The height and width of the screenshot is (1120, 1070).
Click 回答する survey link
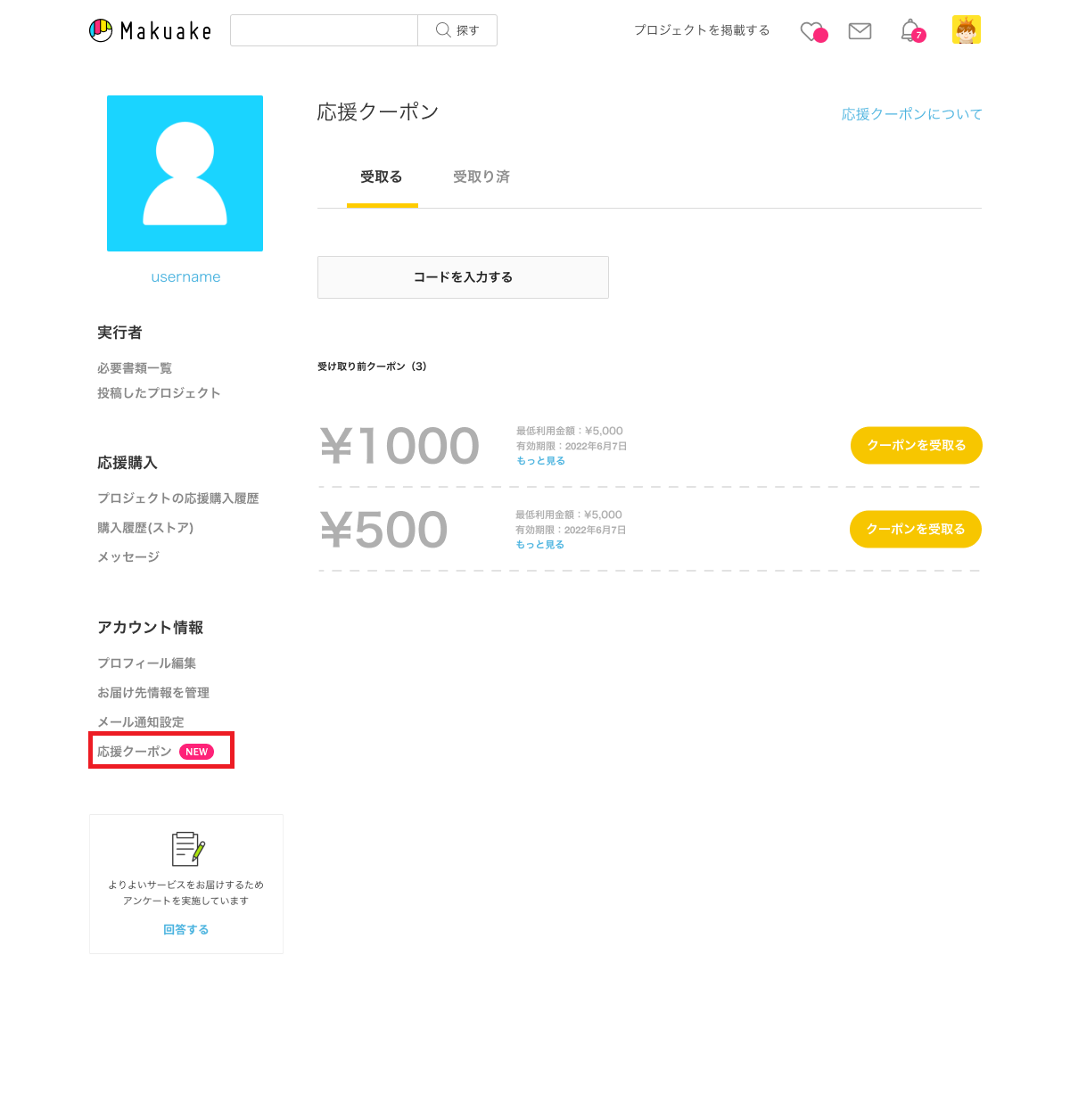tap(186, 929)
